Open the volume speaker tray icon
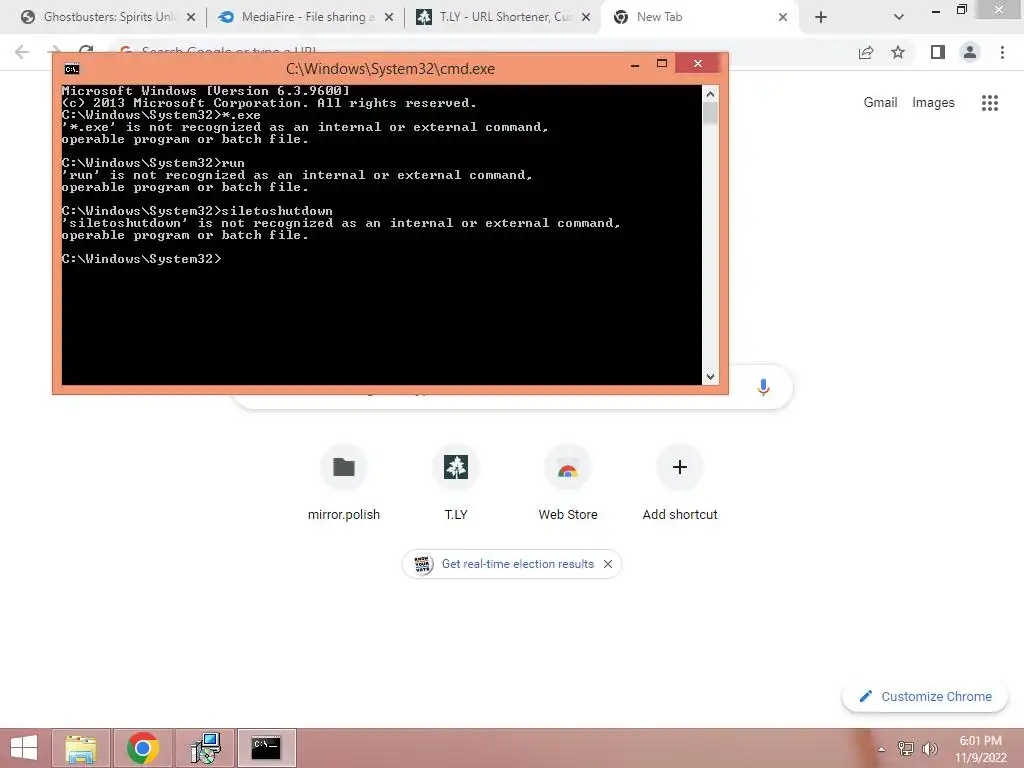 [x=929, y=749]
